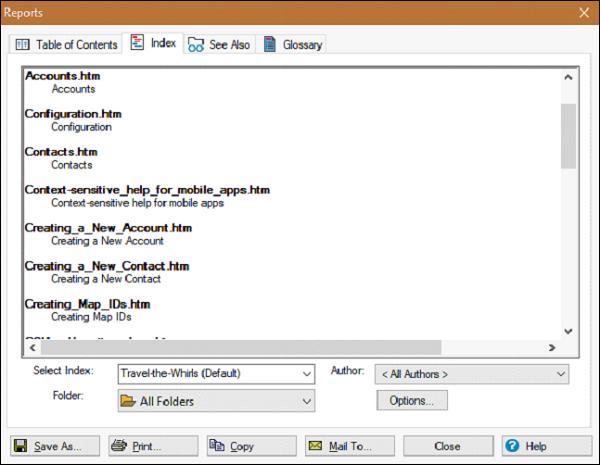The height and width of the screenshot is (465, 600).
Task: Select the indented Accounts entry
Action: coord(73,89)
